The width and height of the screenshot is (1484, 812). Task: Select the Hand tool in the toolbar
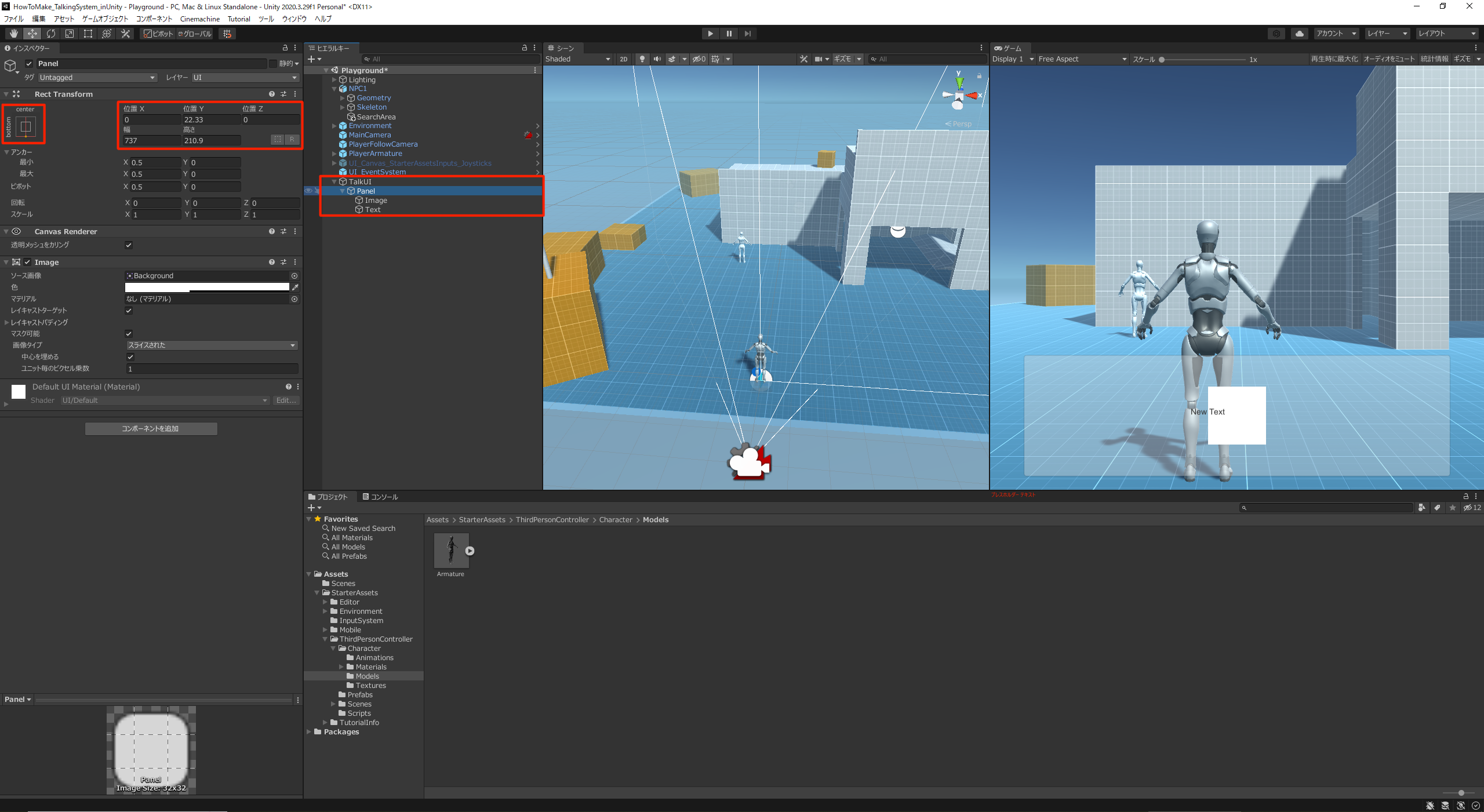[13, 34]
